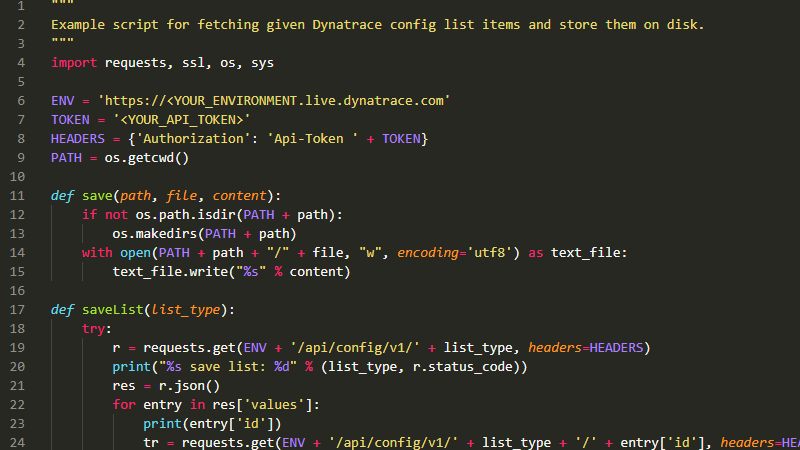The height and width of the screenshot is (450, 800).
Task: Click the 'for' keyword on line 22
Action: 124,405
